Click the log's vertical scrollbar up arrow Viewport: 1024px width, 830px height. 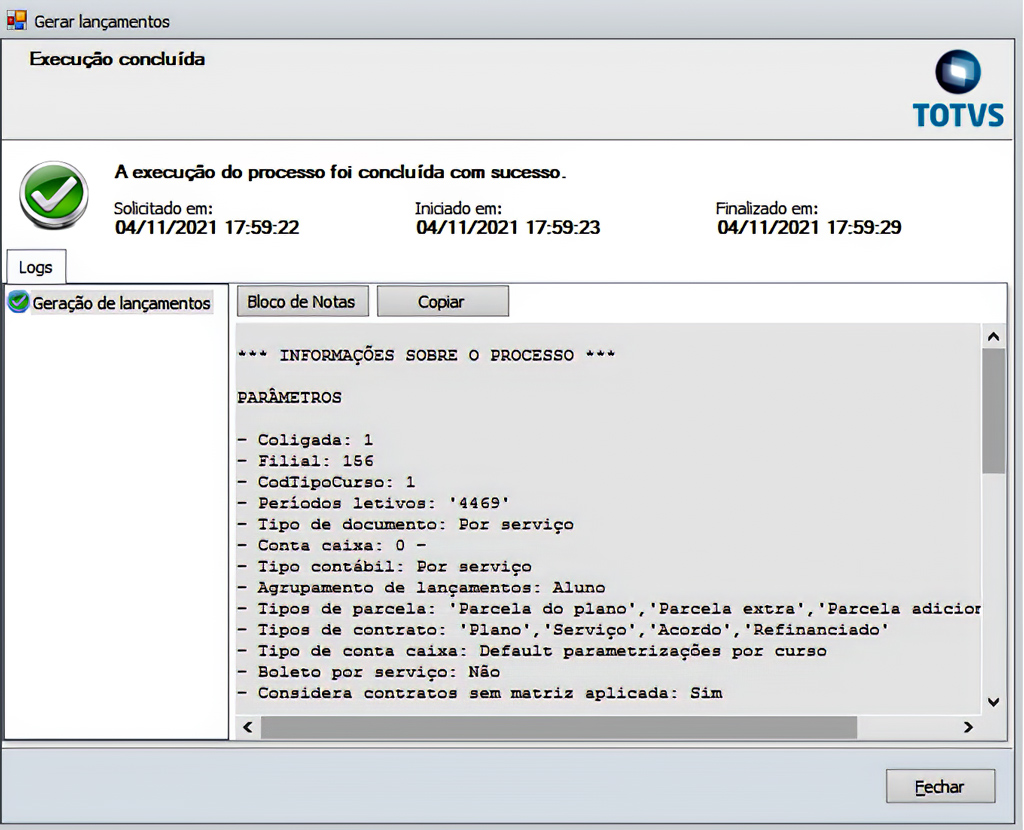click(x=993, y=337)
